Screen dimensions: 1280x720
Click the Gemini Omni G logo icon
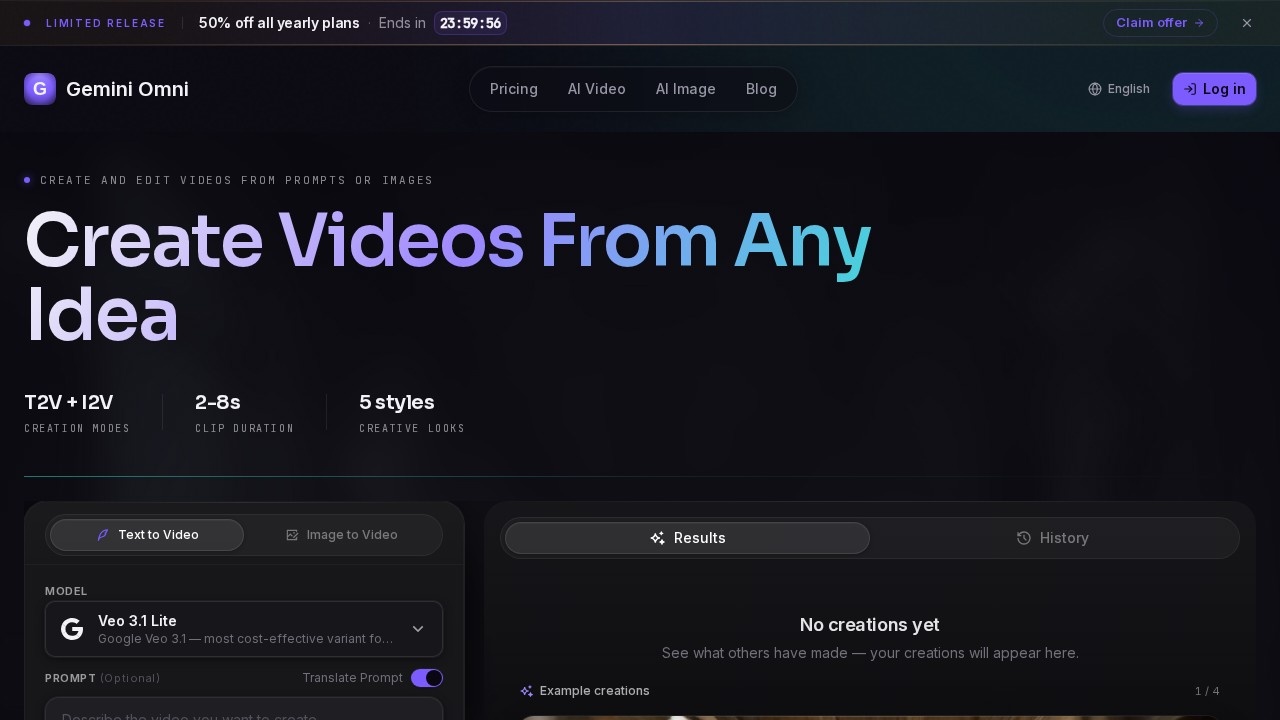pyautogui.click(x=40, y=89)
